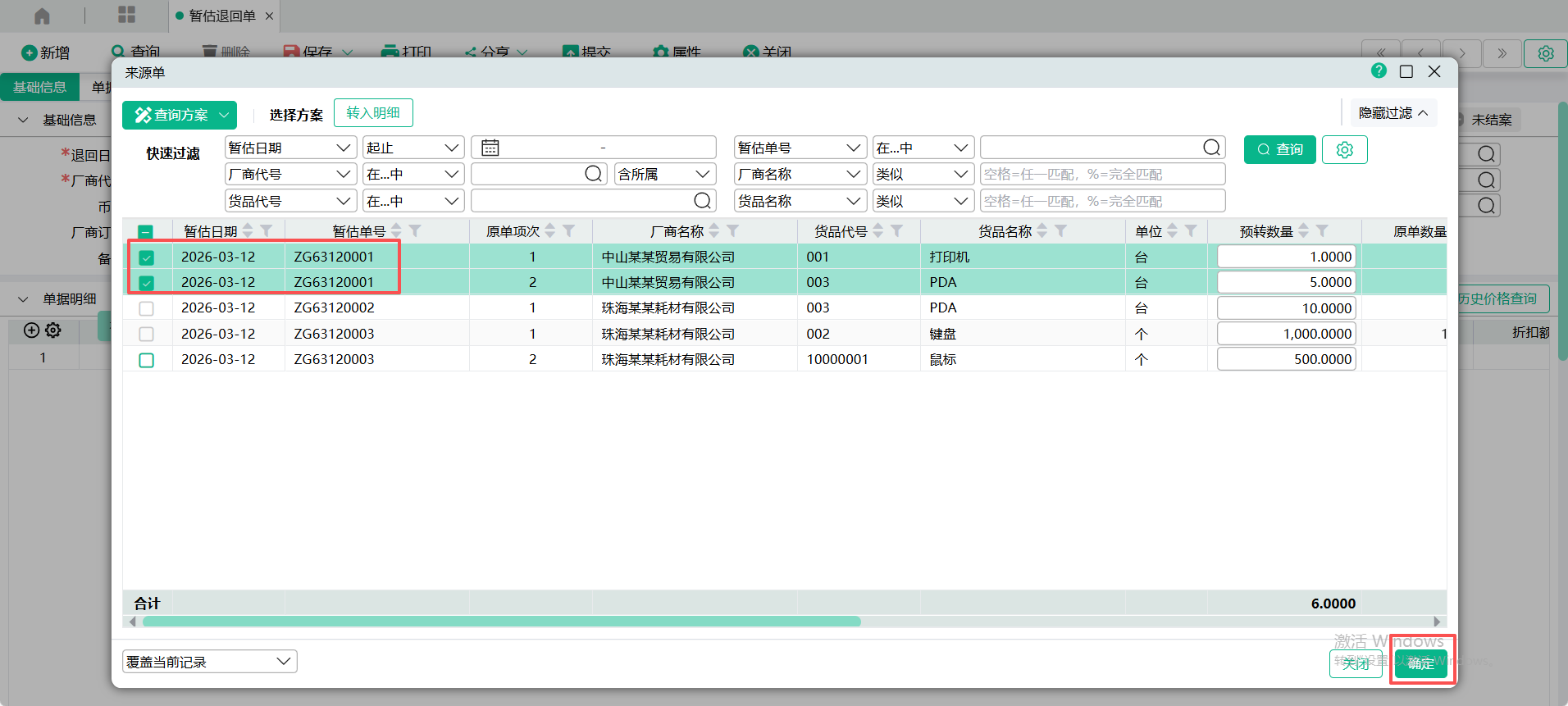Click the green 确定 button
1568x706 pixels.
(x=1420, y=663)
